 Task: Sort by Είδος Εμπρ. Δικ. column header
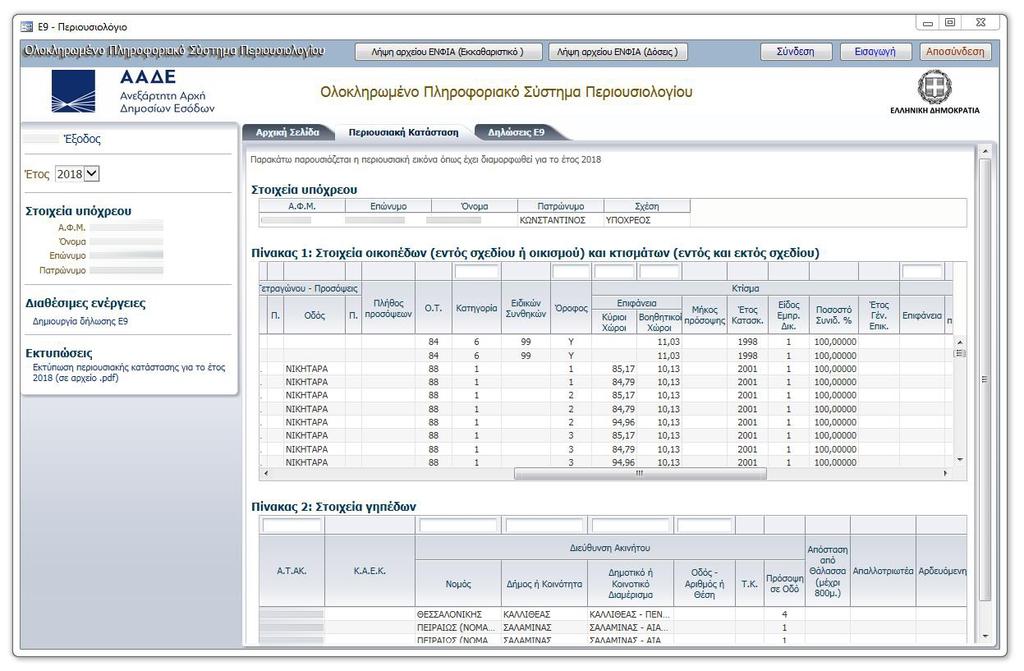click(788, 315)
